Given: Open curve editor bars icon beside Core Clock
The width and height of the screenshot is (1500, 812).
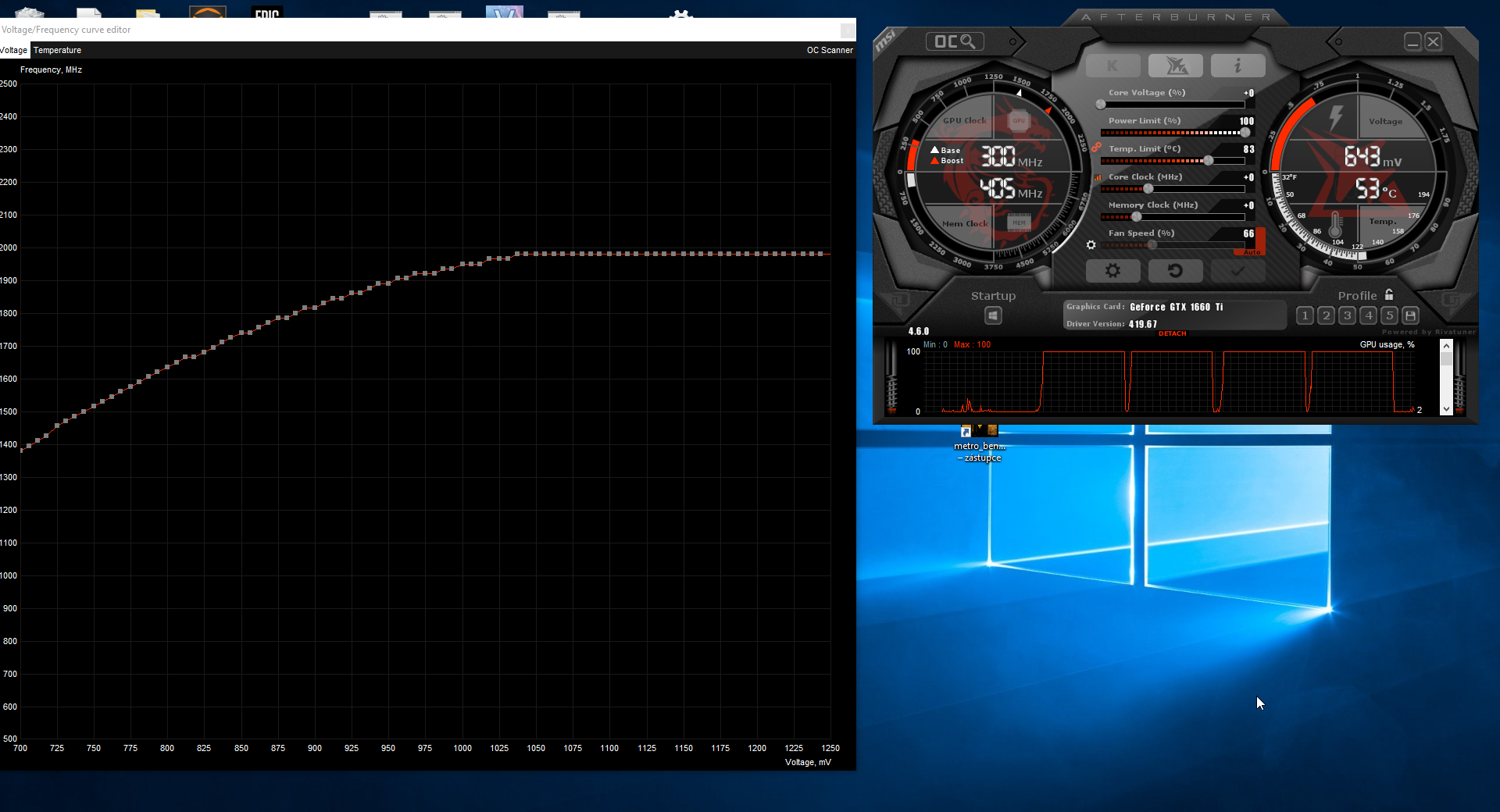Looking at the screenshot, I should [1098, 178].
